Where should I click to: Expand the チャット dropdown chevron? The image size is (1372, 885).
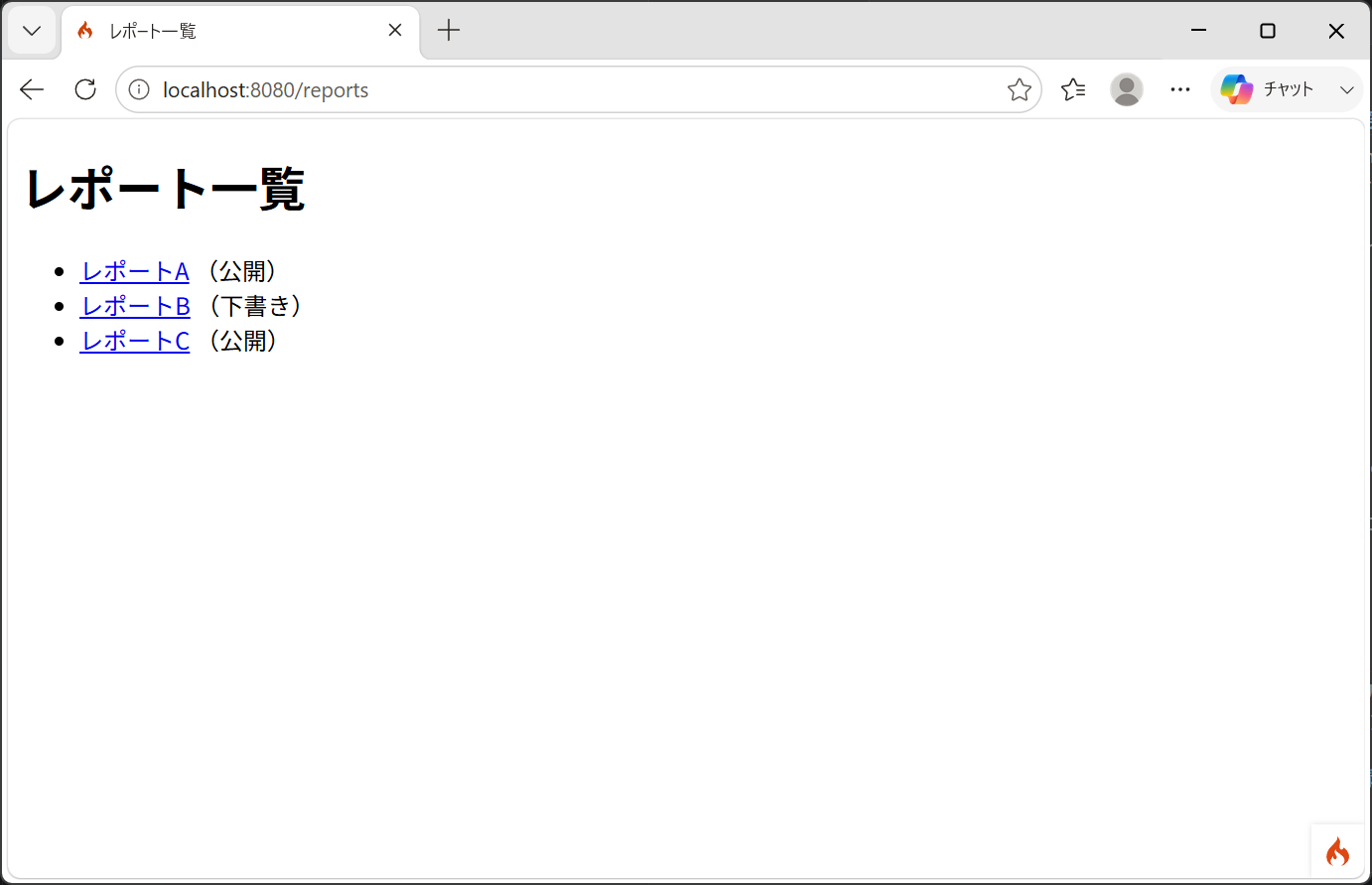click(1346, 89)
